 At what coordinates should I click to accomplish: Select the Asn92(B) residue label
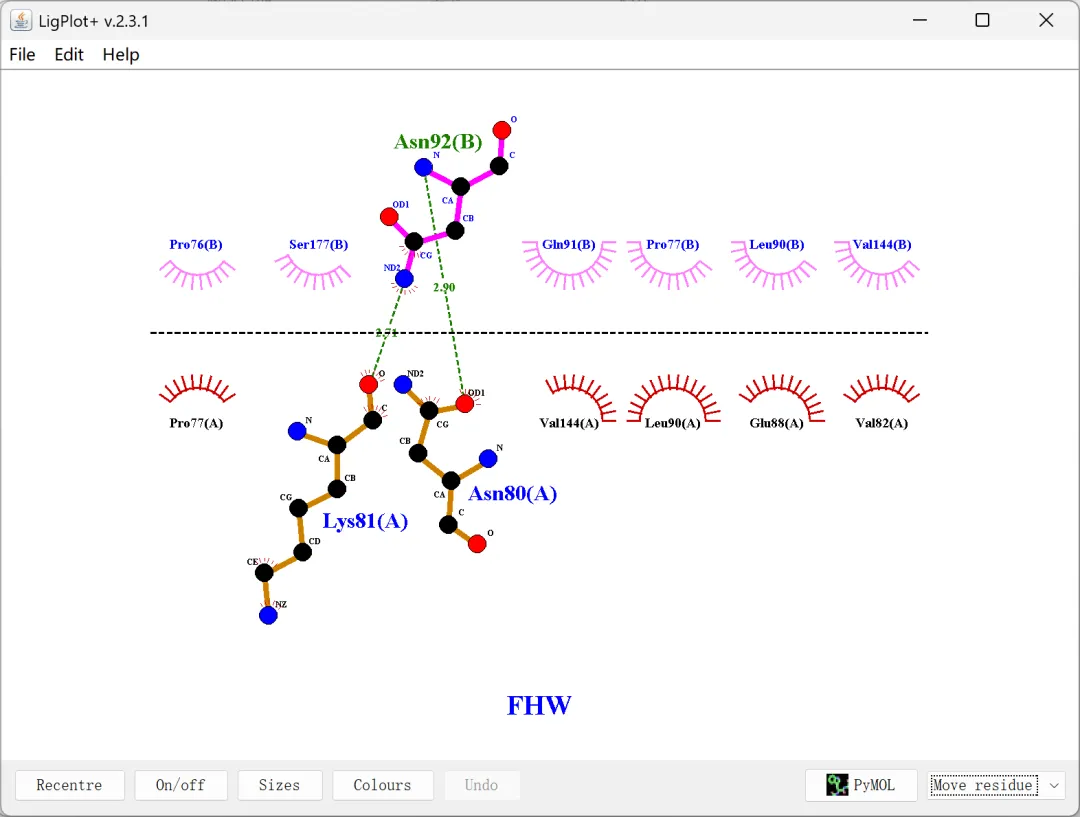(x=438, y=142)
